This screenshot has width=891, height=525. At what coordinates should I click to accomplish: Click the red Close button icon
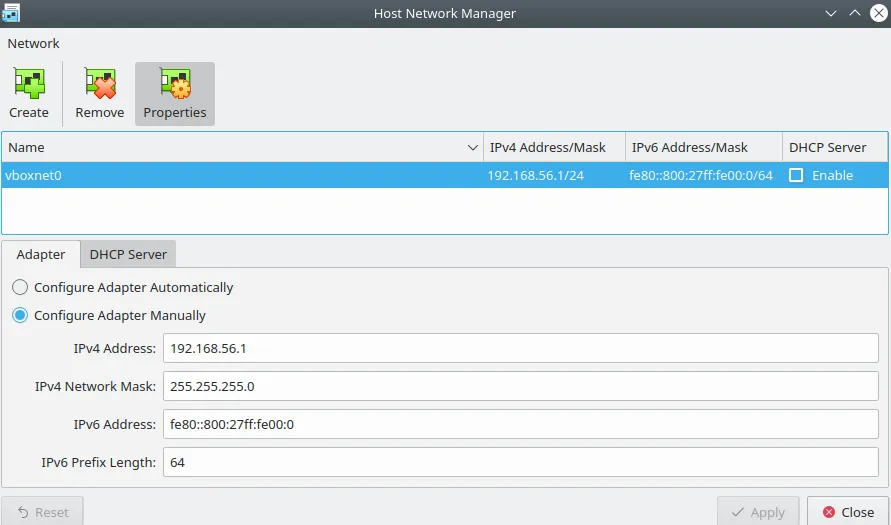click(x=828, y=512)
